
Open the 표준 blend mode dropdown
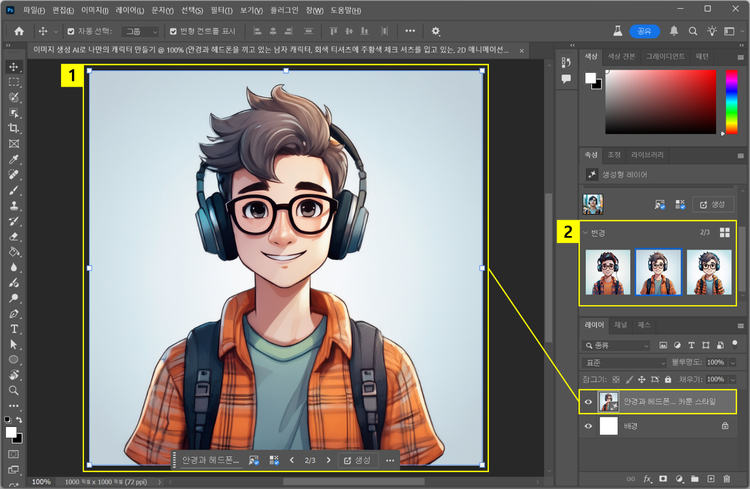(626, 362)
